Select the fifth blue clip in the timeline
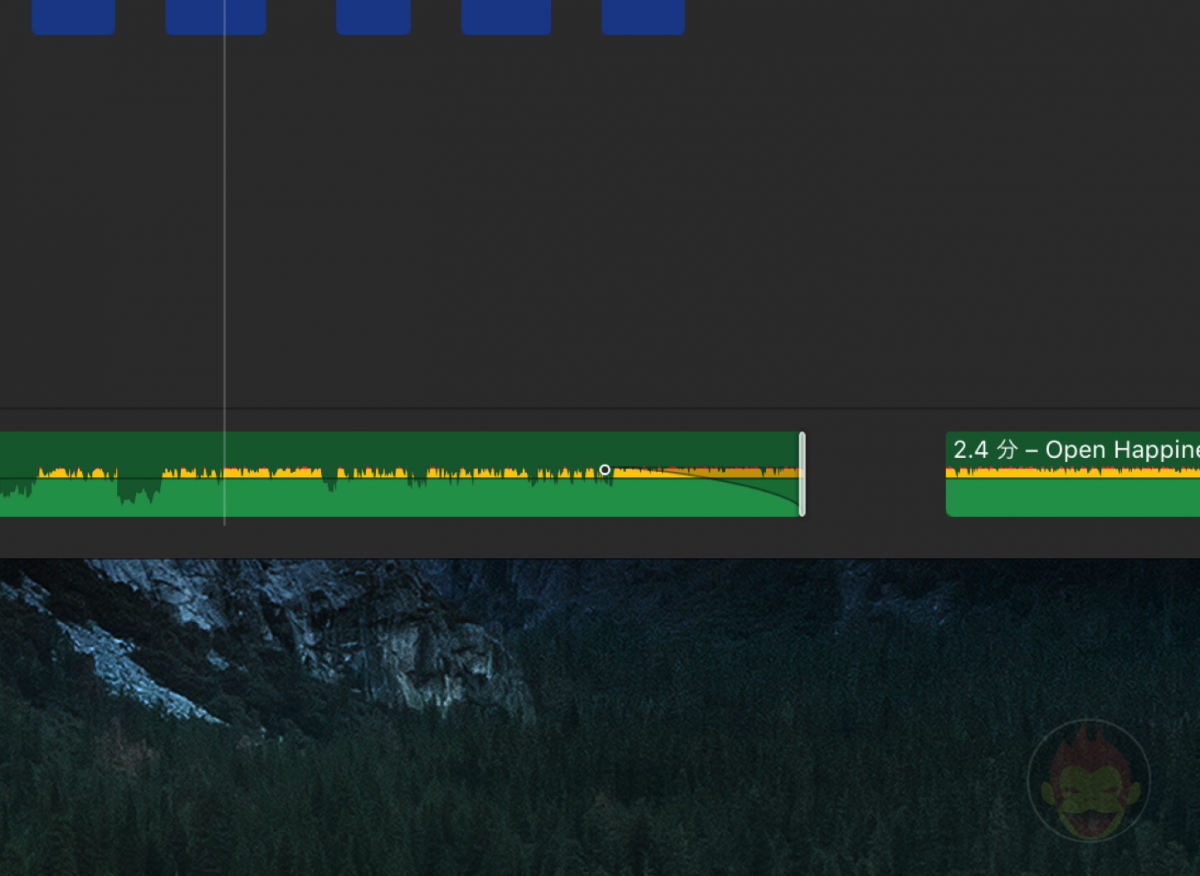 coord(643,15)
